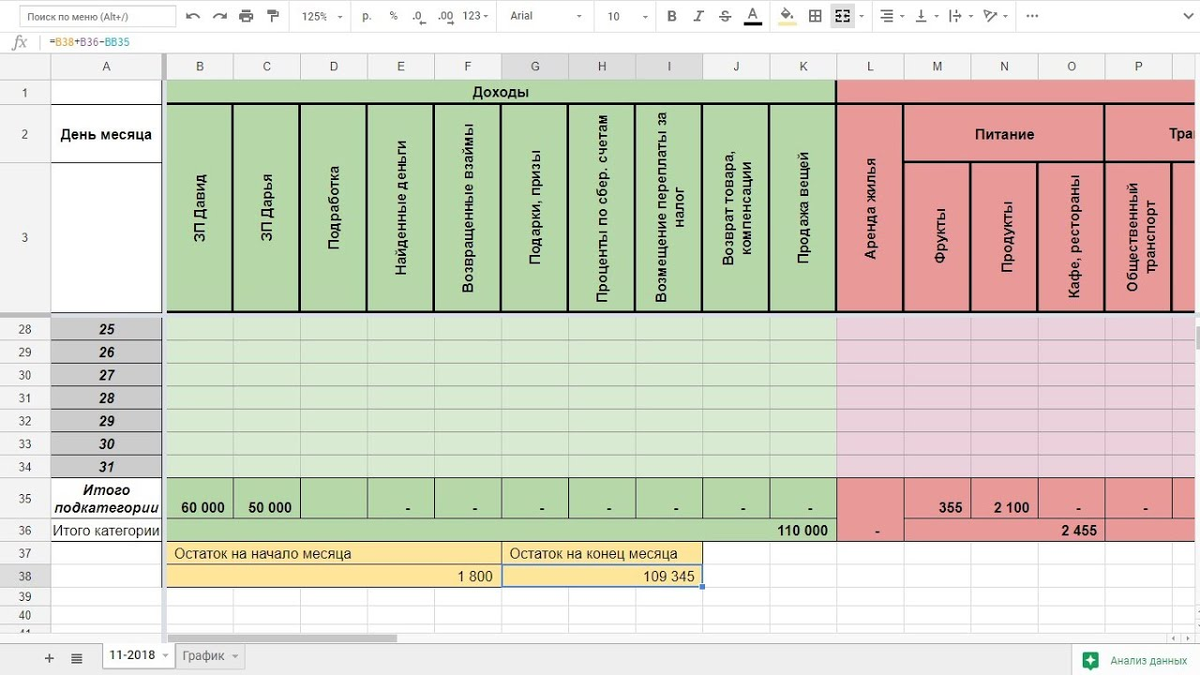The height and width of the screenshot is (675, 1200).
Task: Open the 125% zoom dropdown
Action: (322, 16)
